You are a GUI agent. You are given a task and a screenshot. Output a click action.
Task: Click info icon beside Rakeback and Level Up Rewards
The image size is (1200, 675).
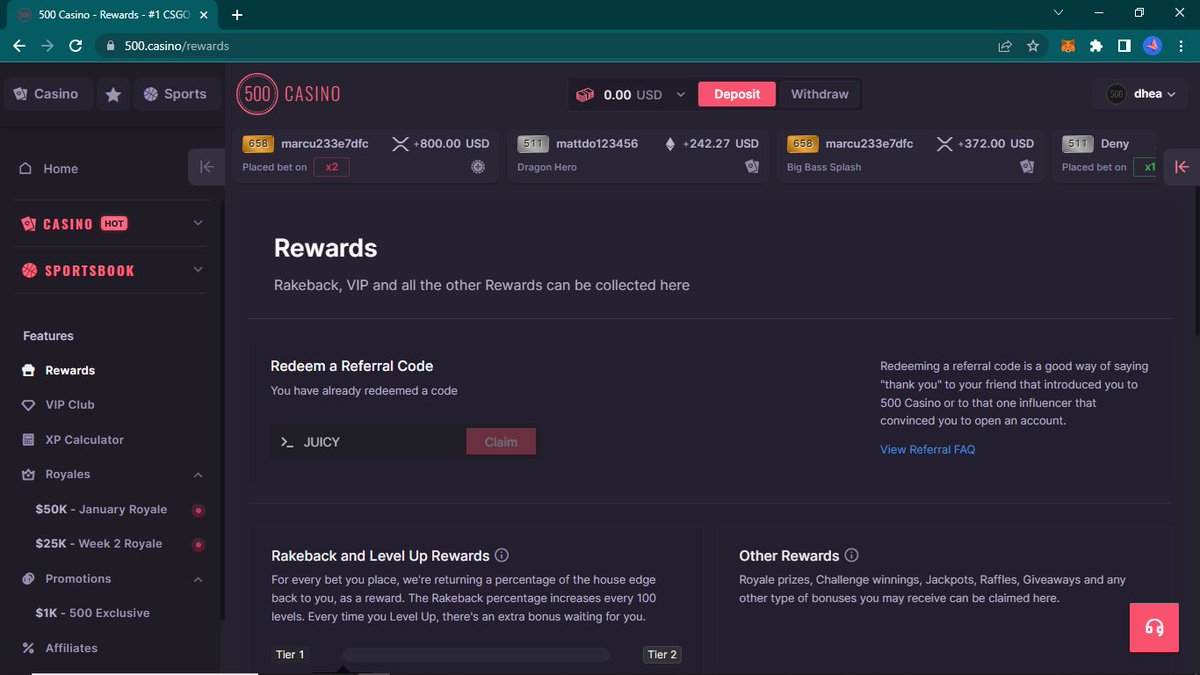click(502, 555)
